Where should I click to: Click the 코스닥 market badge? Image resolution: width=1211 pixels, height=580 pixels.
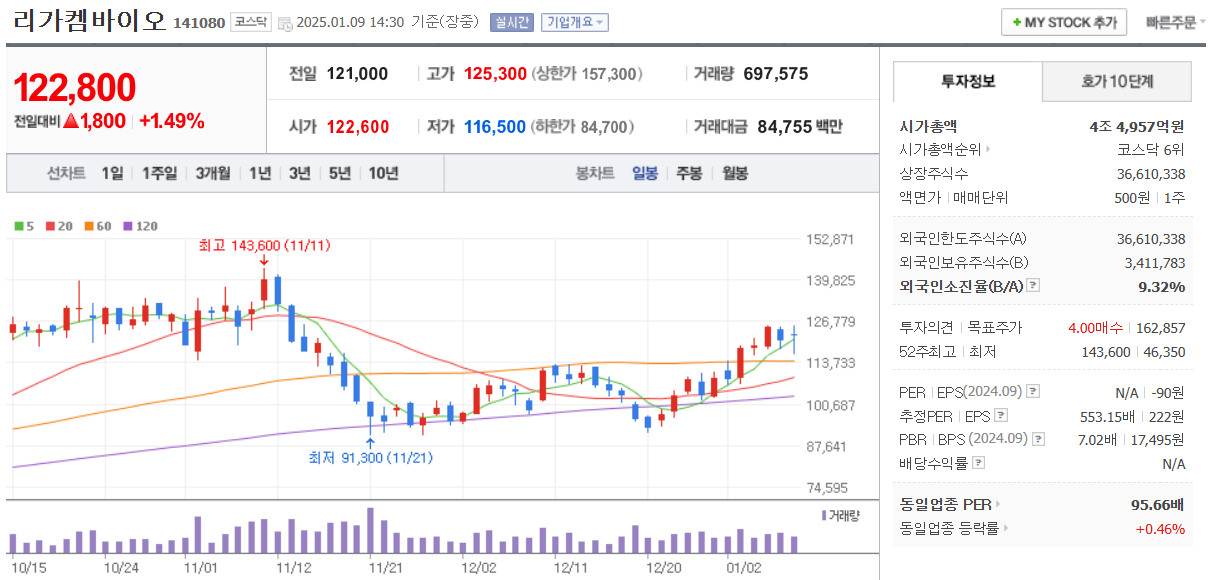pyautogui.click(x=250, y=23)
